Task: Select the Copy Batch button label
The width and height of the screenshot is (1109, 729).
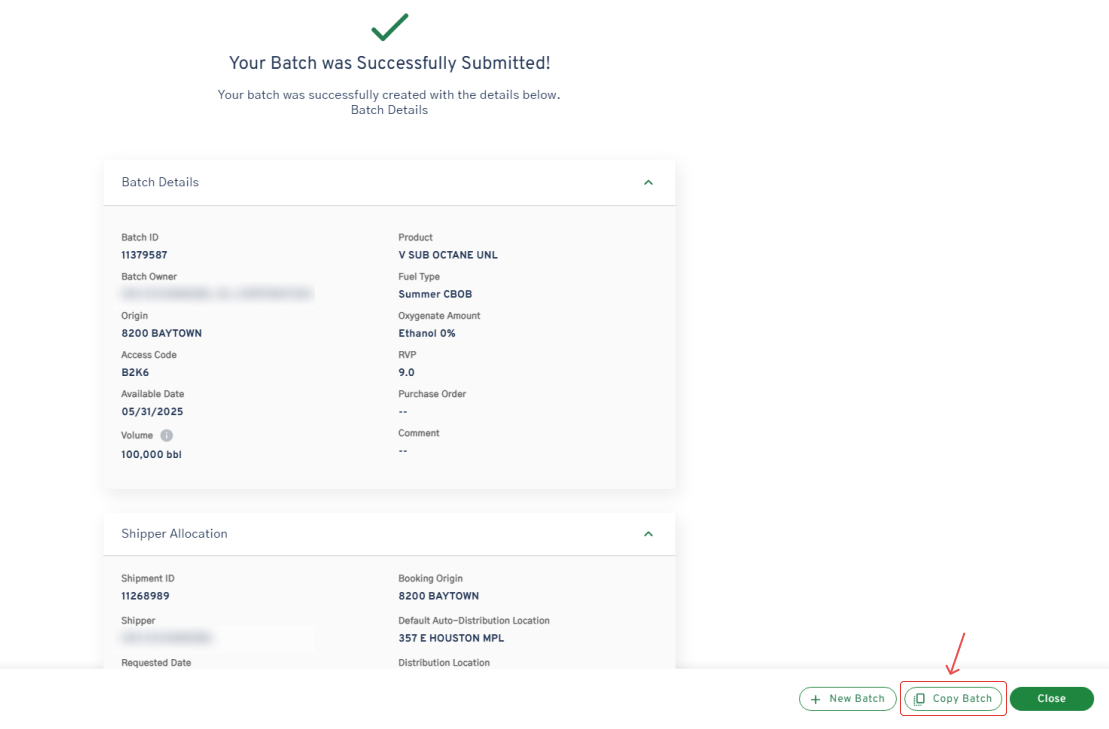Action: 962,699
